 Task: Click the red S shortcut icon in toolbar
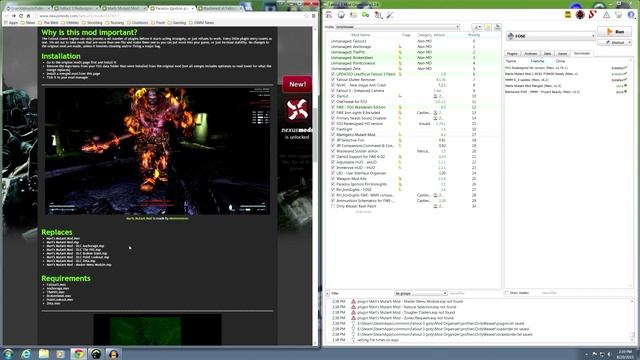point(593,15)
